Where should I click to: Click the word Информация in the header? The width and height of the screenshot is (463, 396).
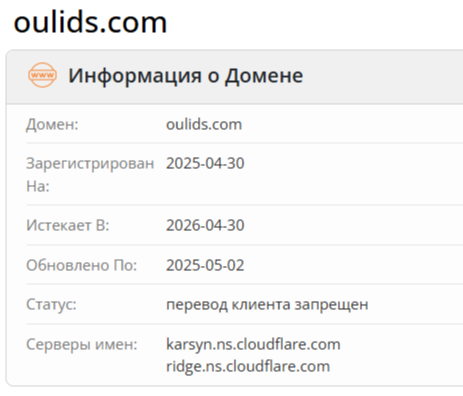pos(135,76)
